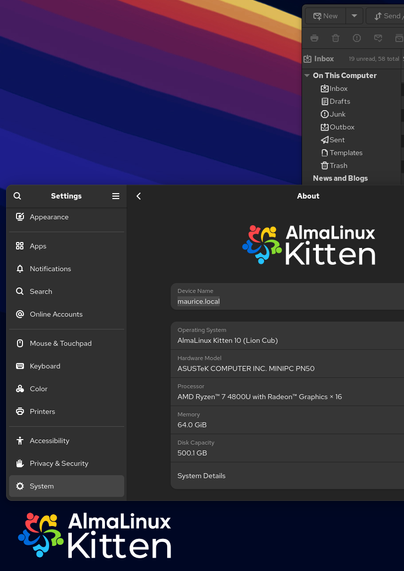
Task: Click the System gear icon
Action: [x=20, y=486]
